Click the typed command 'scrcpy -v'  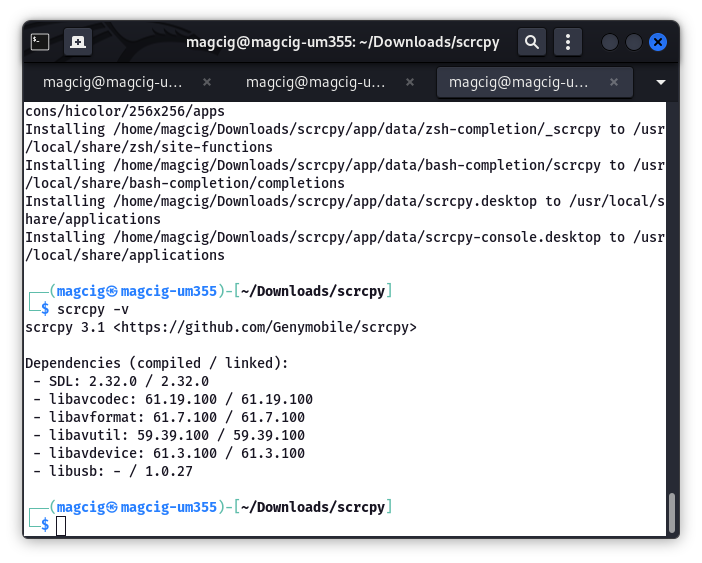point(93,309)
